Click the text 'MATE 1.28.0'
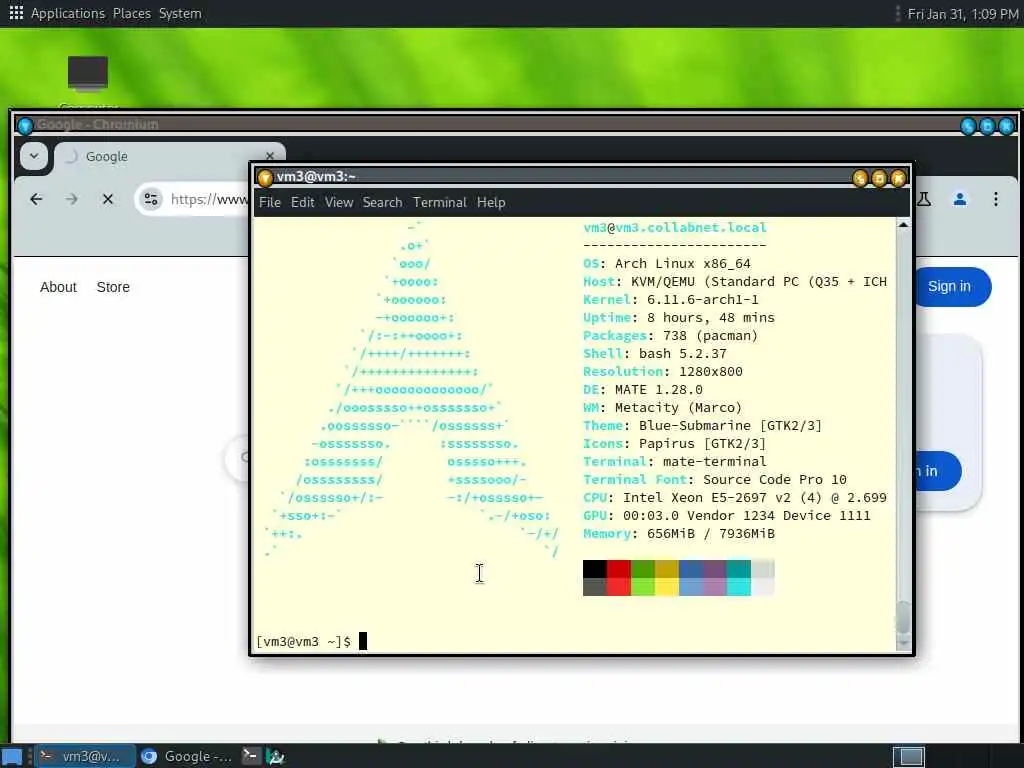Image resolution: width=1024 pixels, height=768 pixels. pos(659,390)
